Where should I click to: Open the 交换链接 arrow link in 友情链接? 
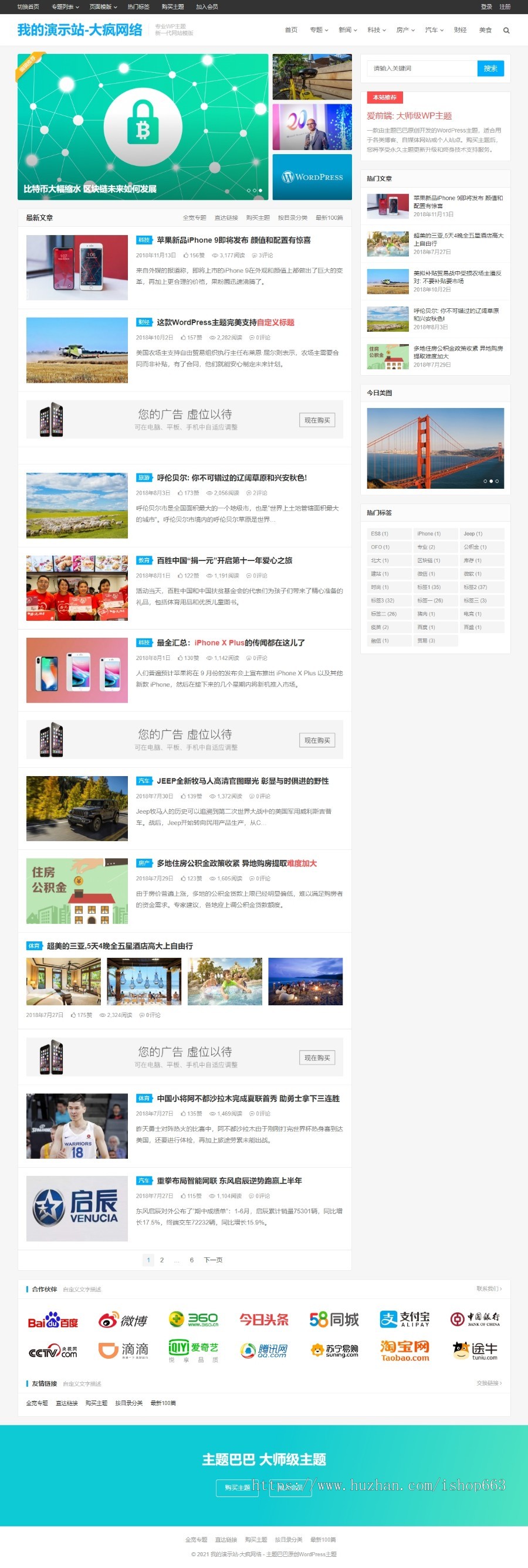point(489,1383)
